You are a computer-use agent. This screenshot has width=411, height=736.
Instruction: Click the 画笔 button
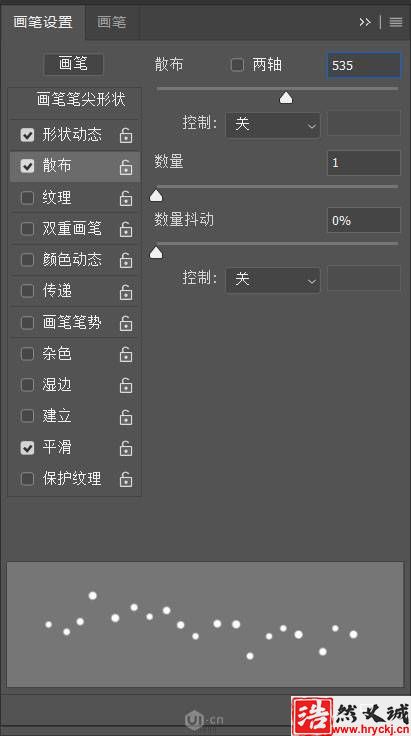point(73,64)
